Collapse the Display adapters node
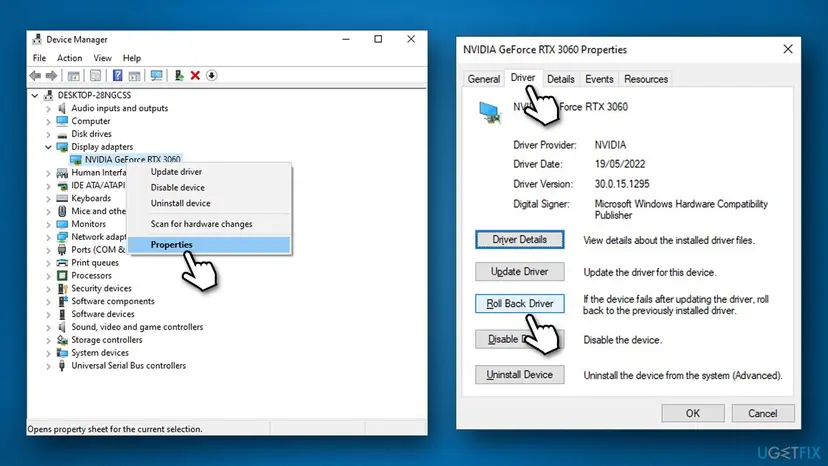 (x=48, y=147)
